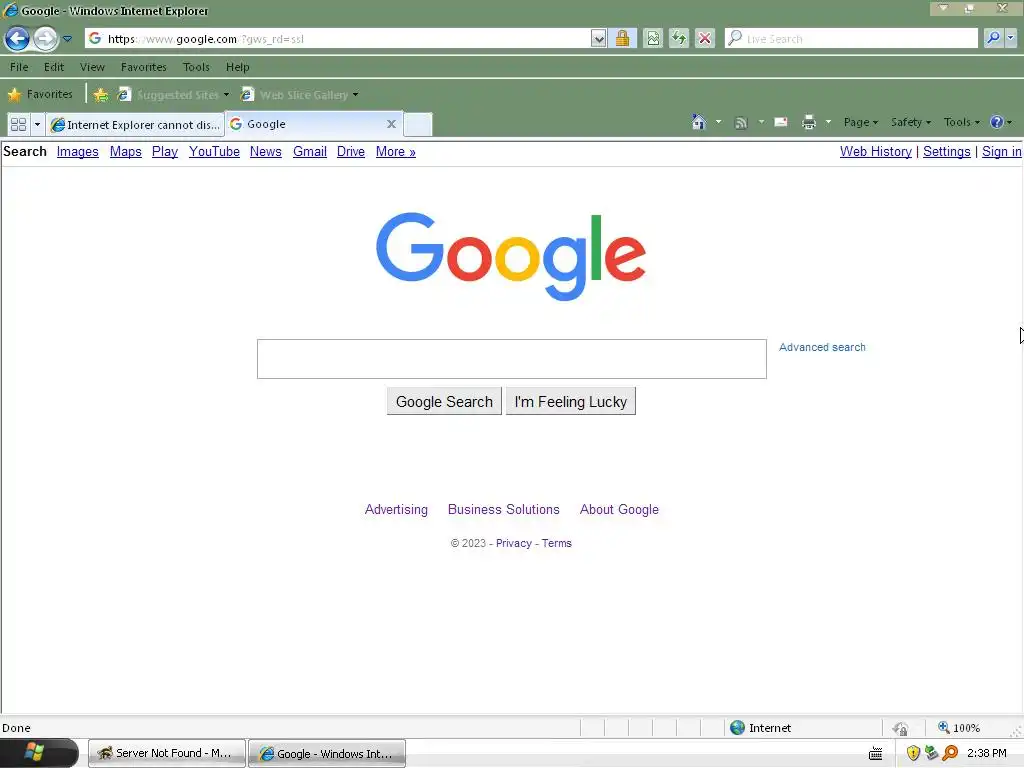Open the News link

point(266,152)
